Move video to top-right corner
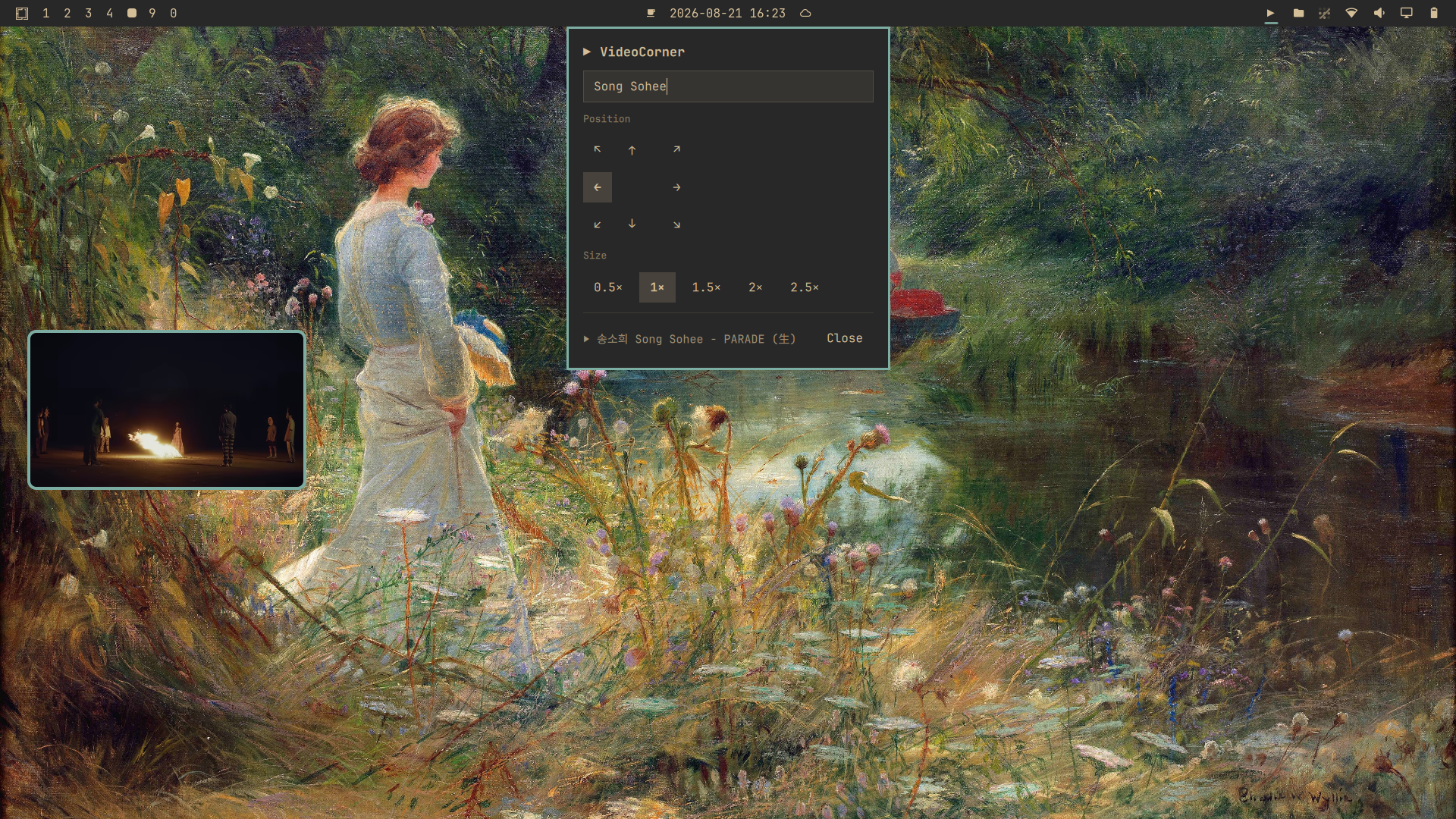The image size is (1456, 819). click(676, 149)
